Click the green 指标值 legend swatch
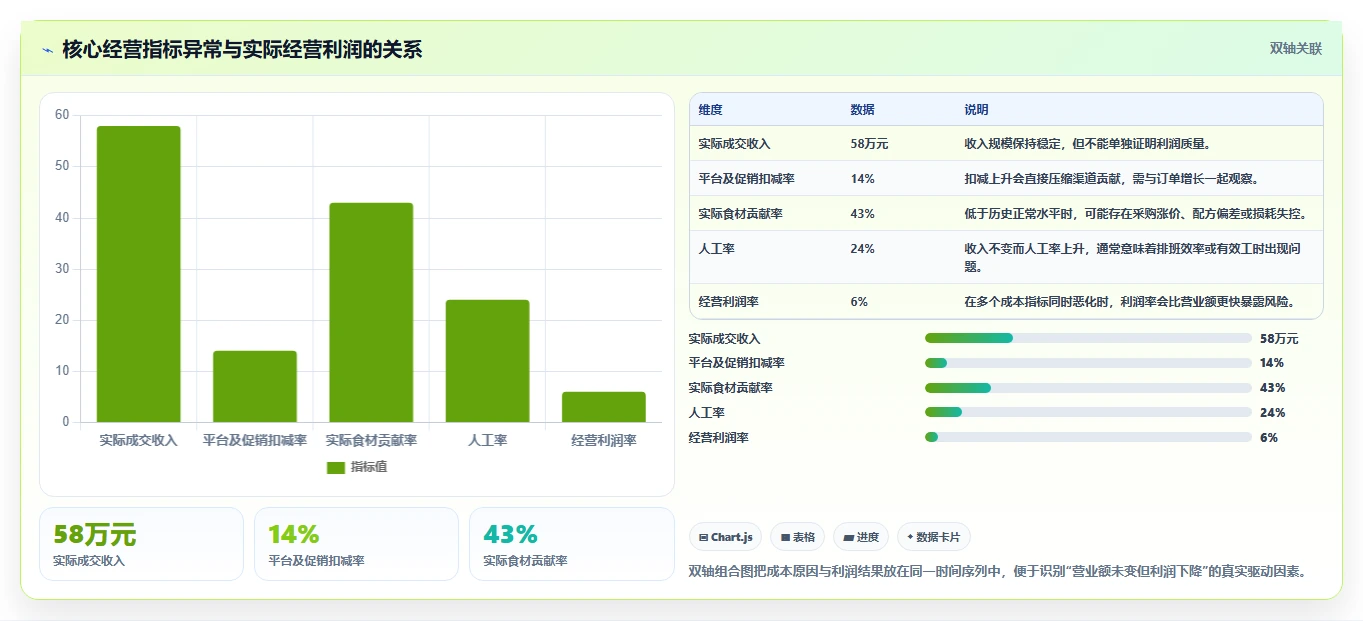 (336, 467)
